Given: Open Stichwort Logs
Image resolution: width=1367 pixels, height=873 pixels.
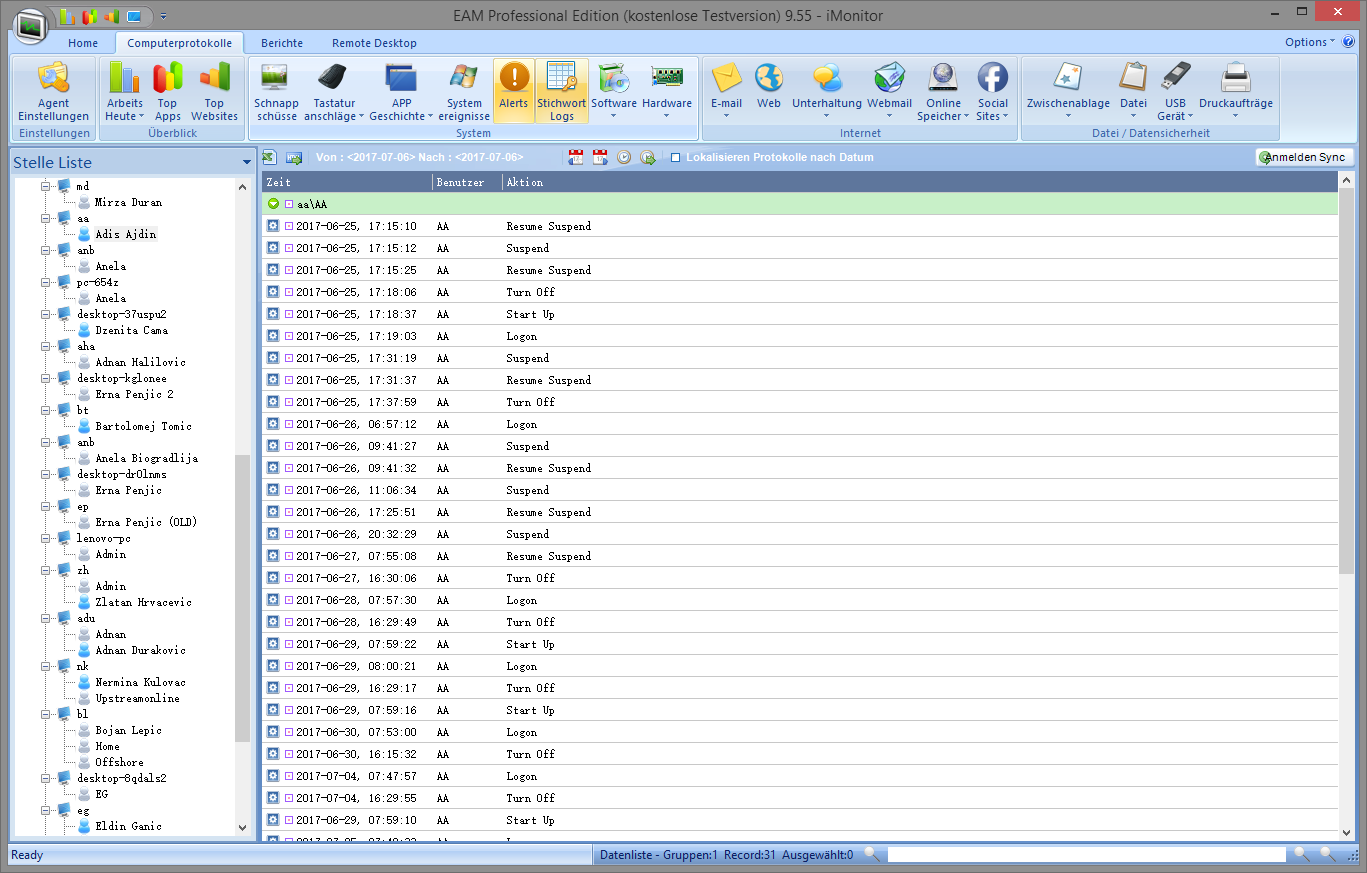Looking at the screenshot, I should [x=561, y=91].
